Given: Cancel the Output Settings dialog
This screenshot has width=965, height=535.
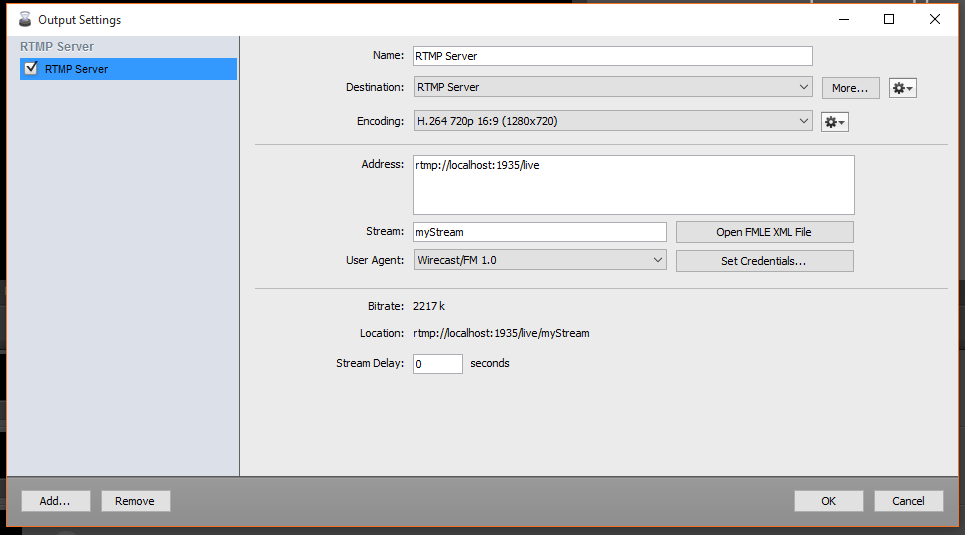Looking at the screenshot, I should pos(908,501).
